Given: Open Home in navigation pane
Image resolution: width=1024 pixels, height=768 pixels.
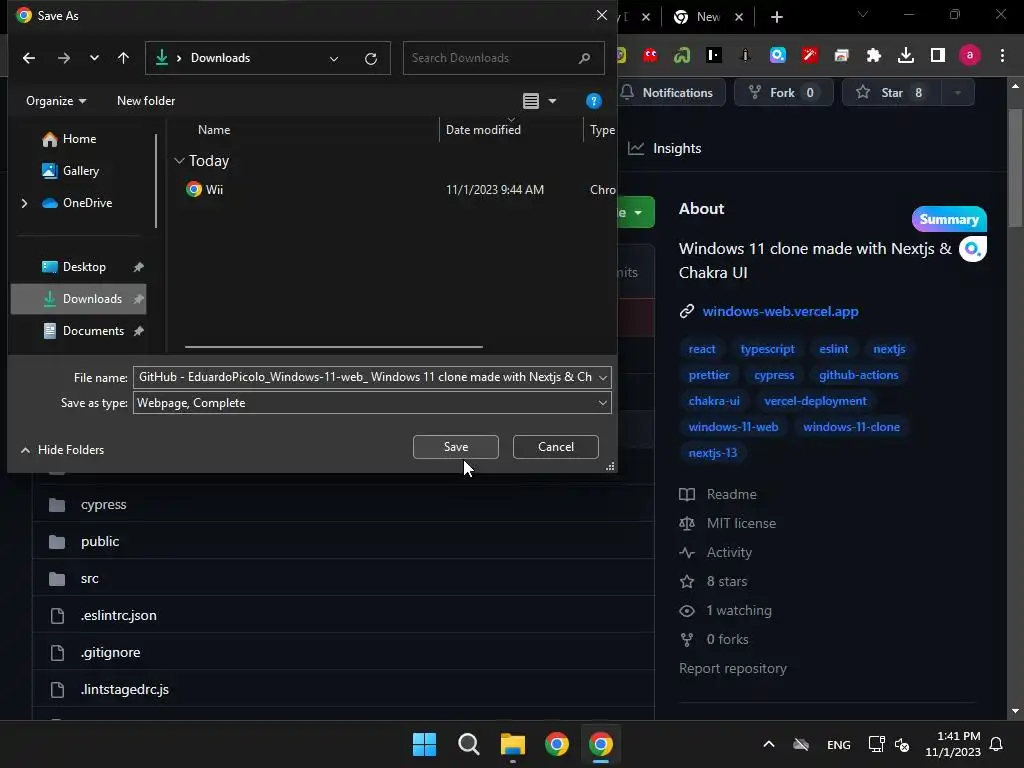Looking at the screenshot, I should [x=69, y=138].
